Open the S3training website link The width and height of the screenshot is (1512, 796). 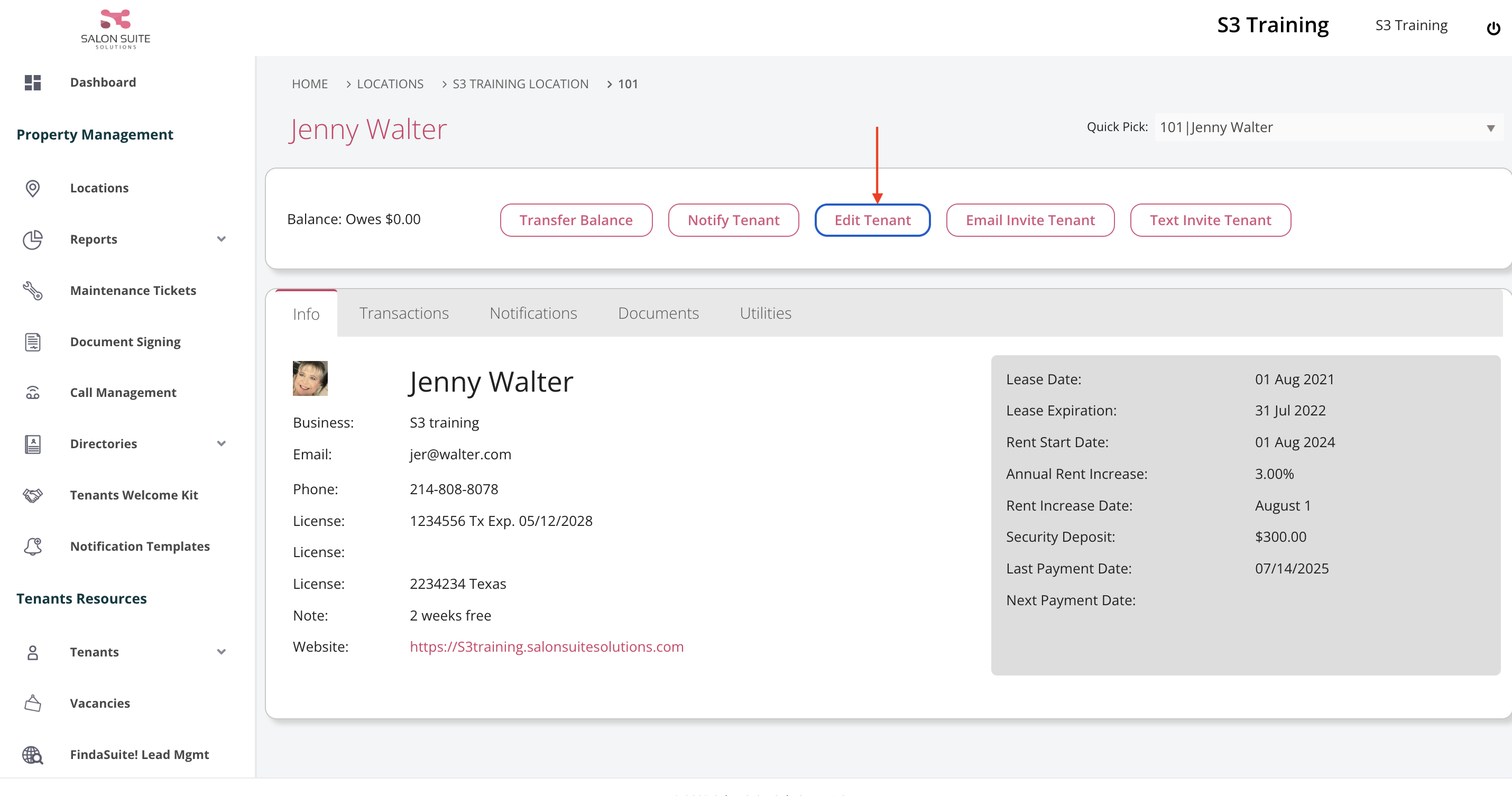[x=547, y=646]
